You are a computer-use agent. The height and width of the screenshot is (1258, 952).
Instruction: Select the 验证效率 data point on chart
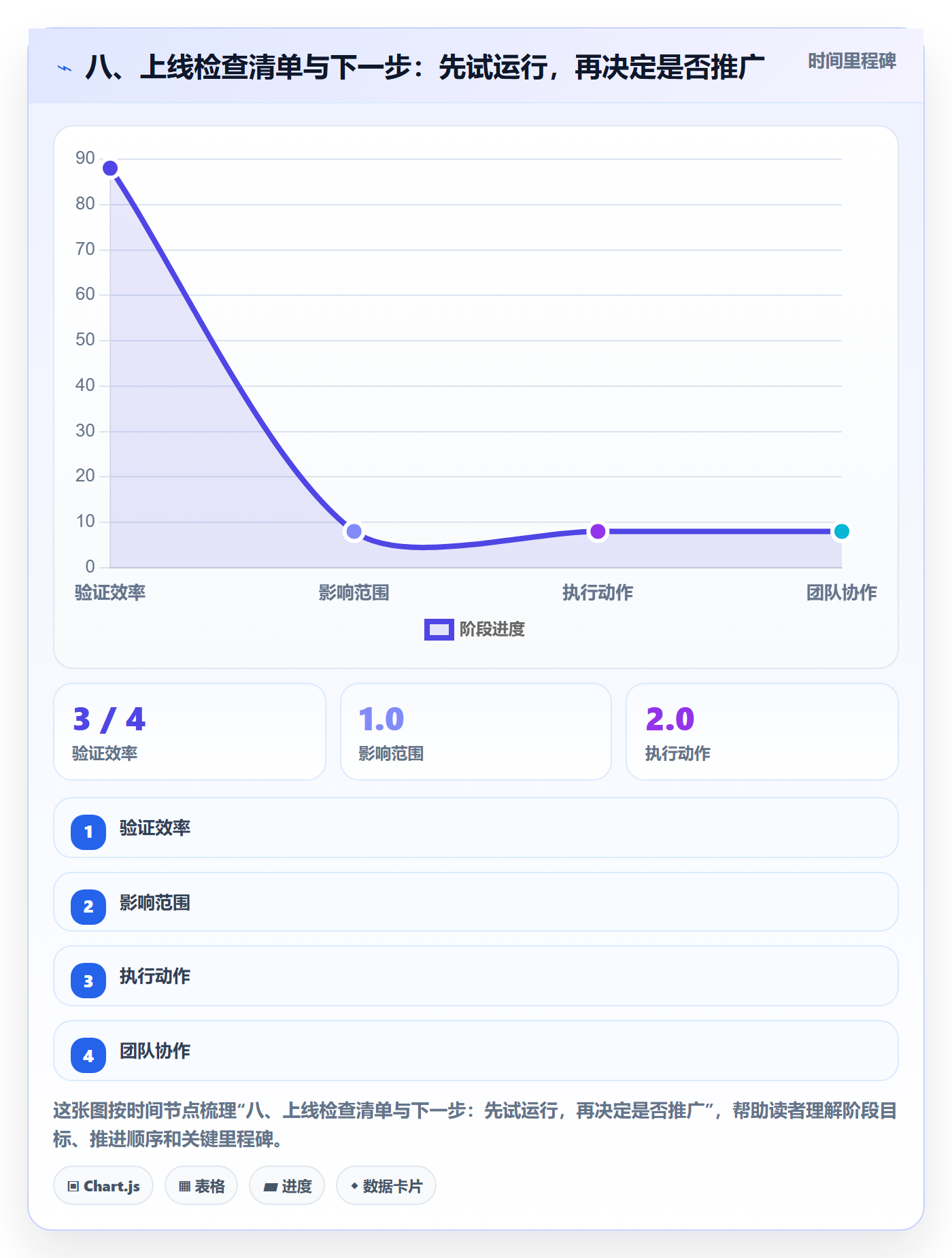click(x=110, y=168)
